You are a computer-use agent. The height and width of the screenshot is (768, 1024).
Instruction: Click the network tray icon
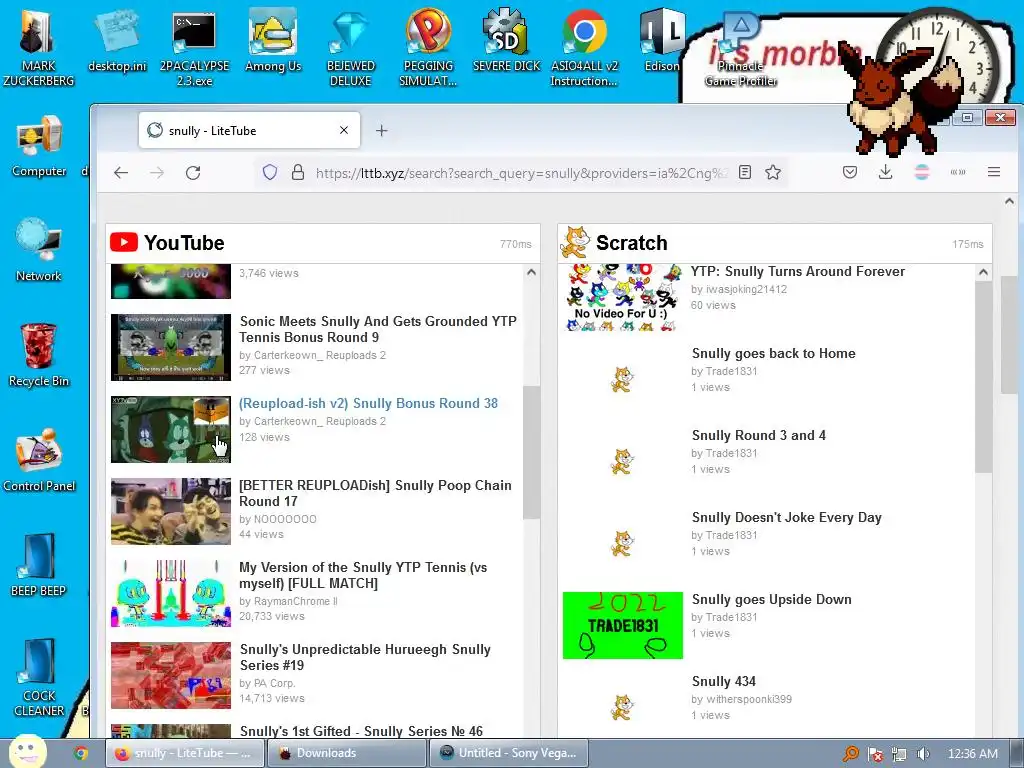pyautogui.click(x=899, y=754)
